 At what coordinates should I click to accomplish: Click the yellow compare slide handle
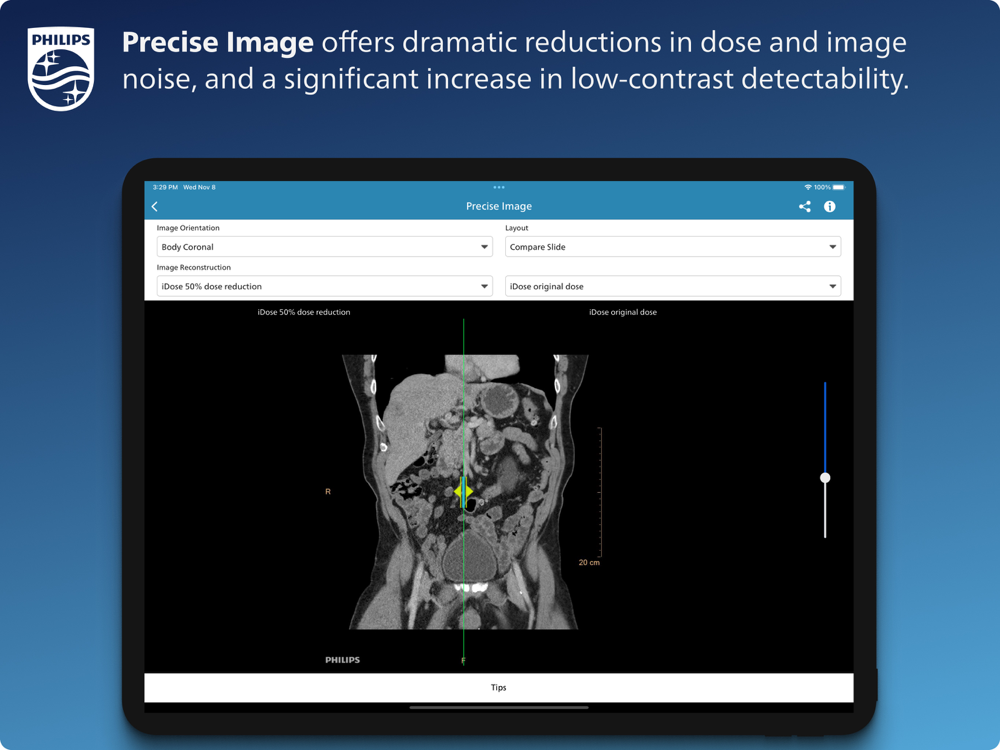coord(464,492)
